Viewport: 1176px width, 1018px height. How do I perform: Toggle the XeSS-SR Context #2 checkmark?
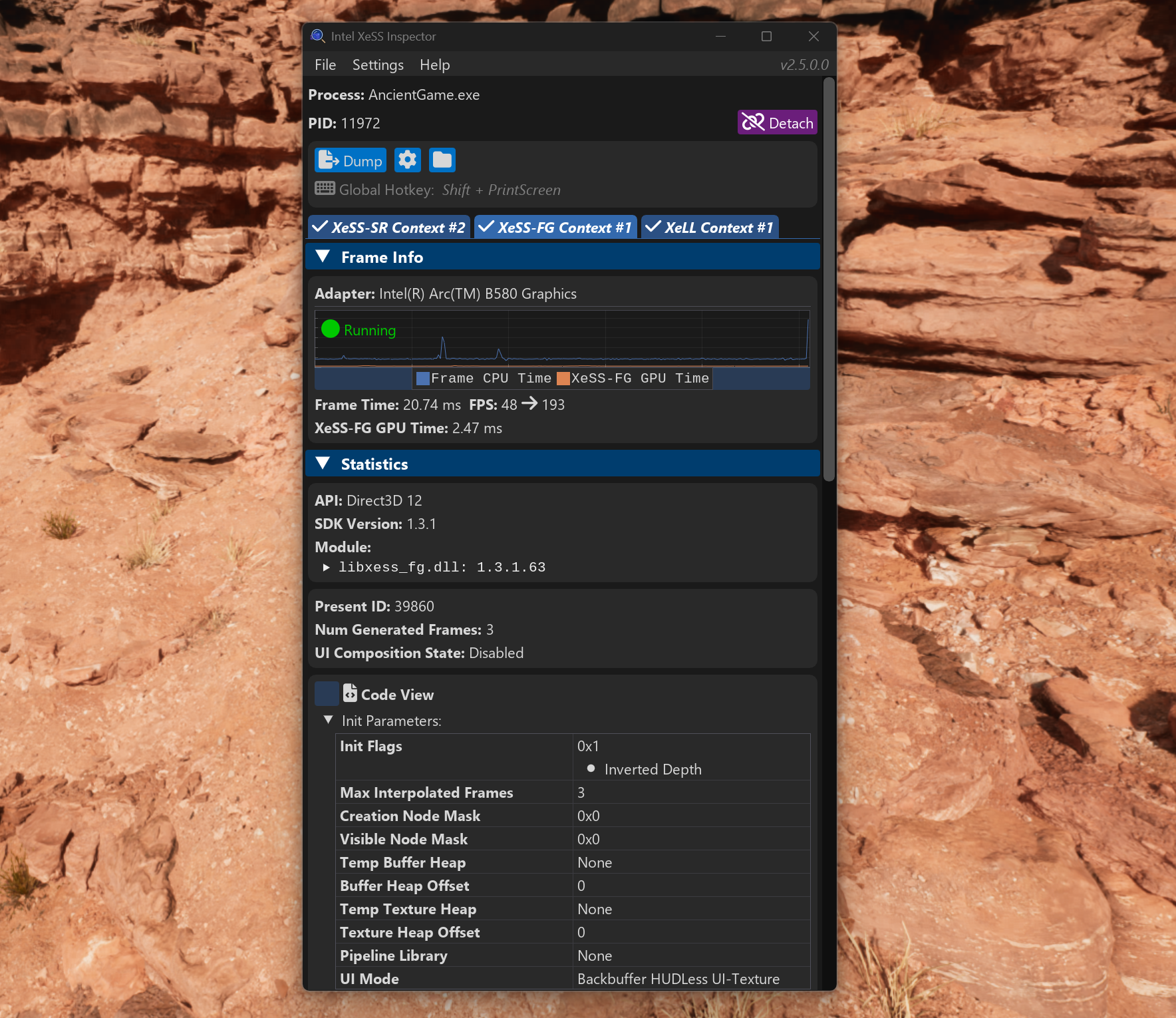tap(321, 226)
